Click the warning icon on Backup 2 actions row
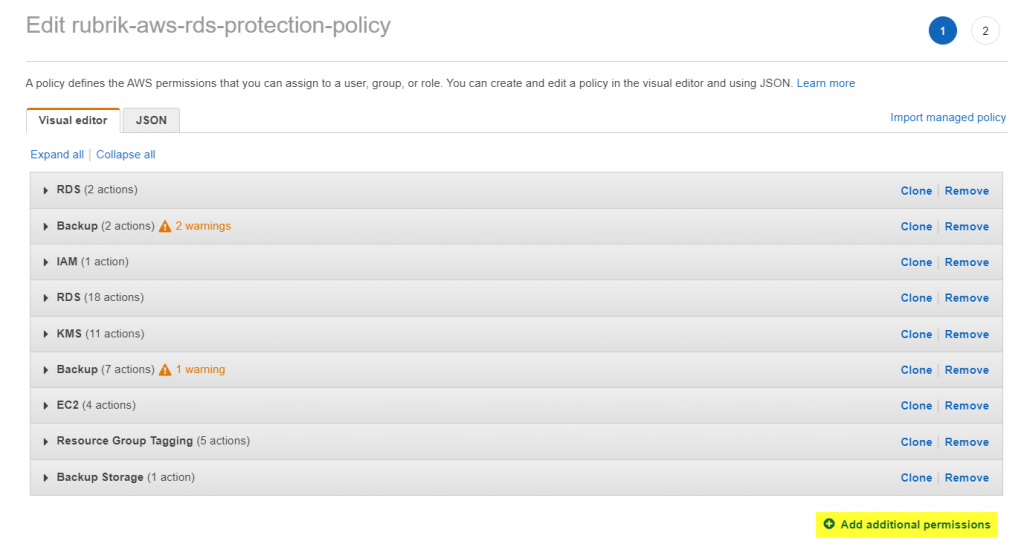 point(165,226)
